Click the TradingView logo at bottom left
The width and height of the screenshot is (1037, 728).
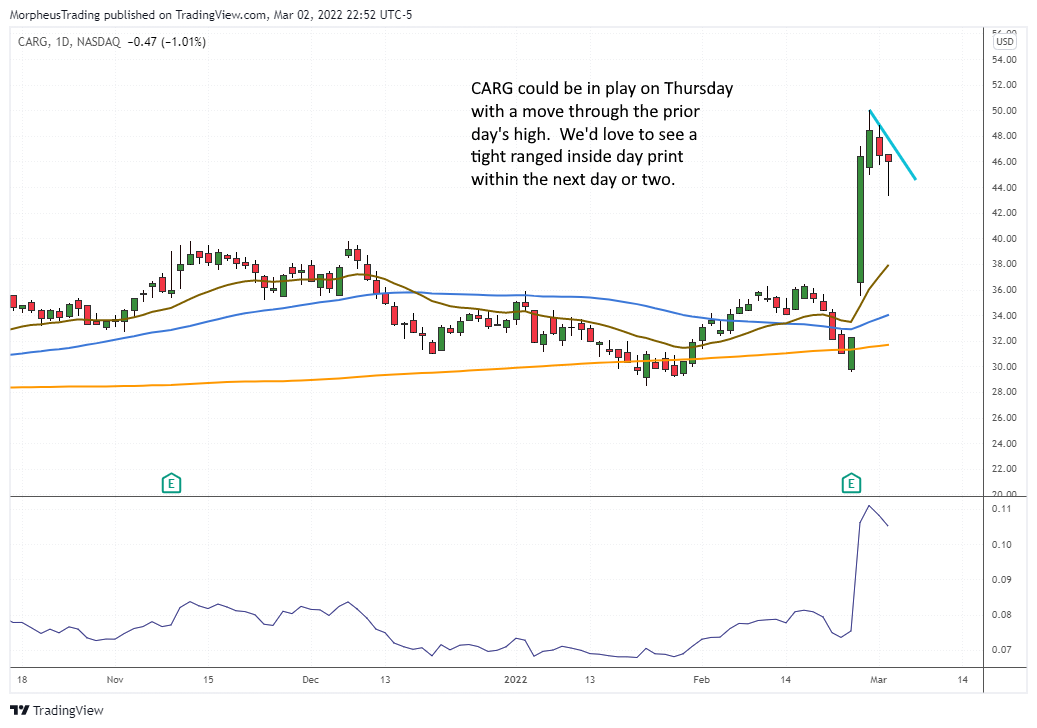(x=57, y=710)
